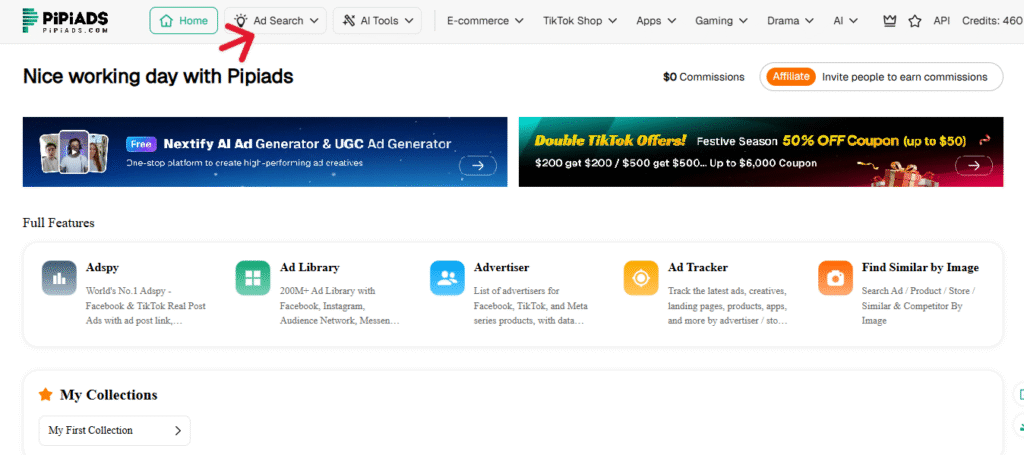1024x455 pixels.
Task: Open the Advertiser feature title
Action: pos(502,268)
